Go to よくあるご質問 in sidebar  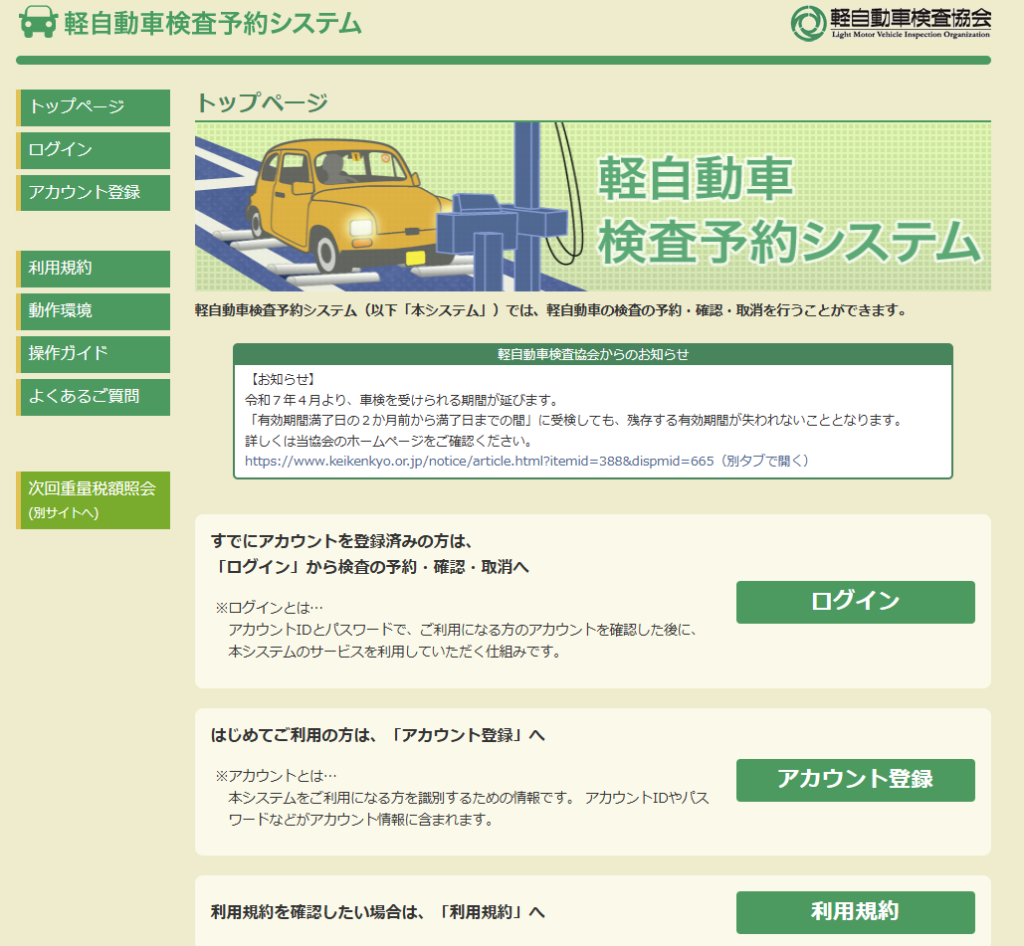[94, 397]
